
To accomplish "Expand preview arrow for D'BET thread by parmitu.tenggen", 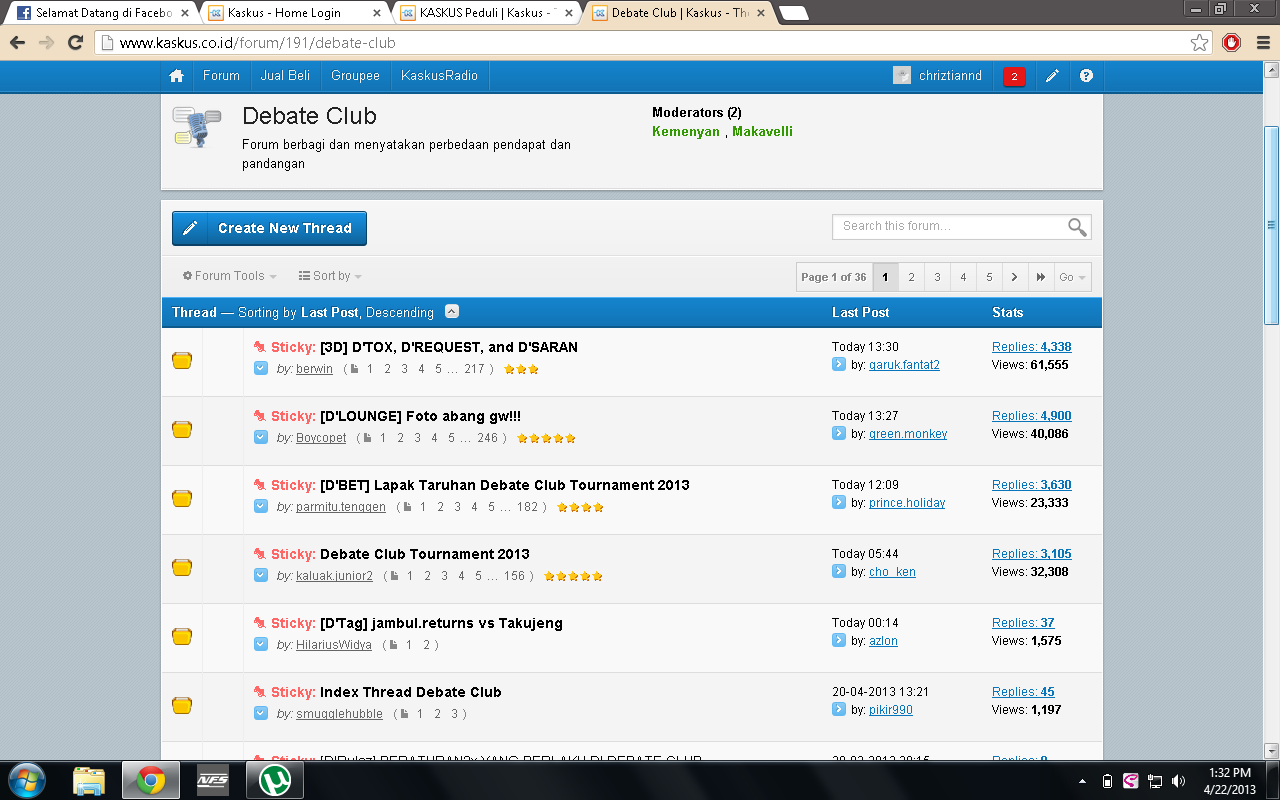I will click(x=261, y=507).
